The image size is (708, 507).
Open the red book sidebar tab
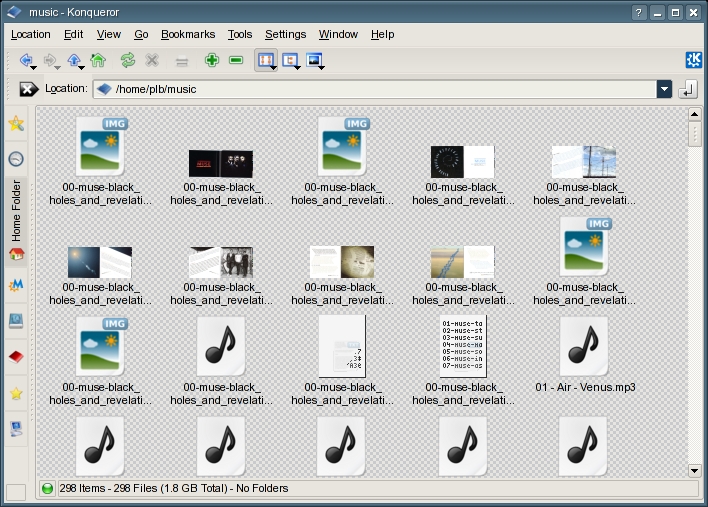point(16,357)
